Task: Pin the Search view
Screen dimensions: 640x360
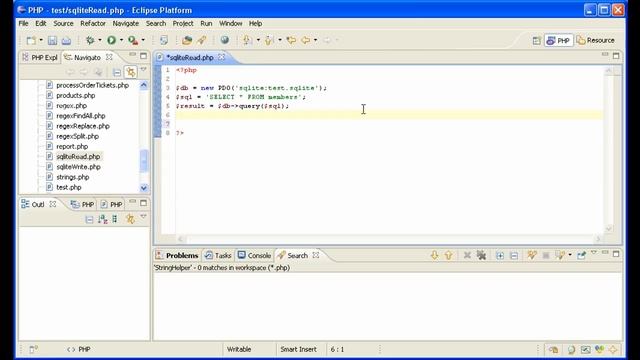Action: [x=581, y=256]
